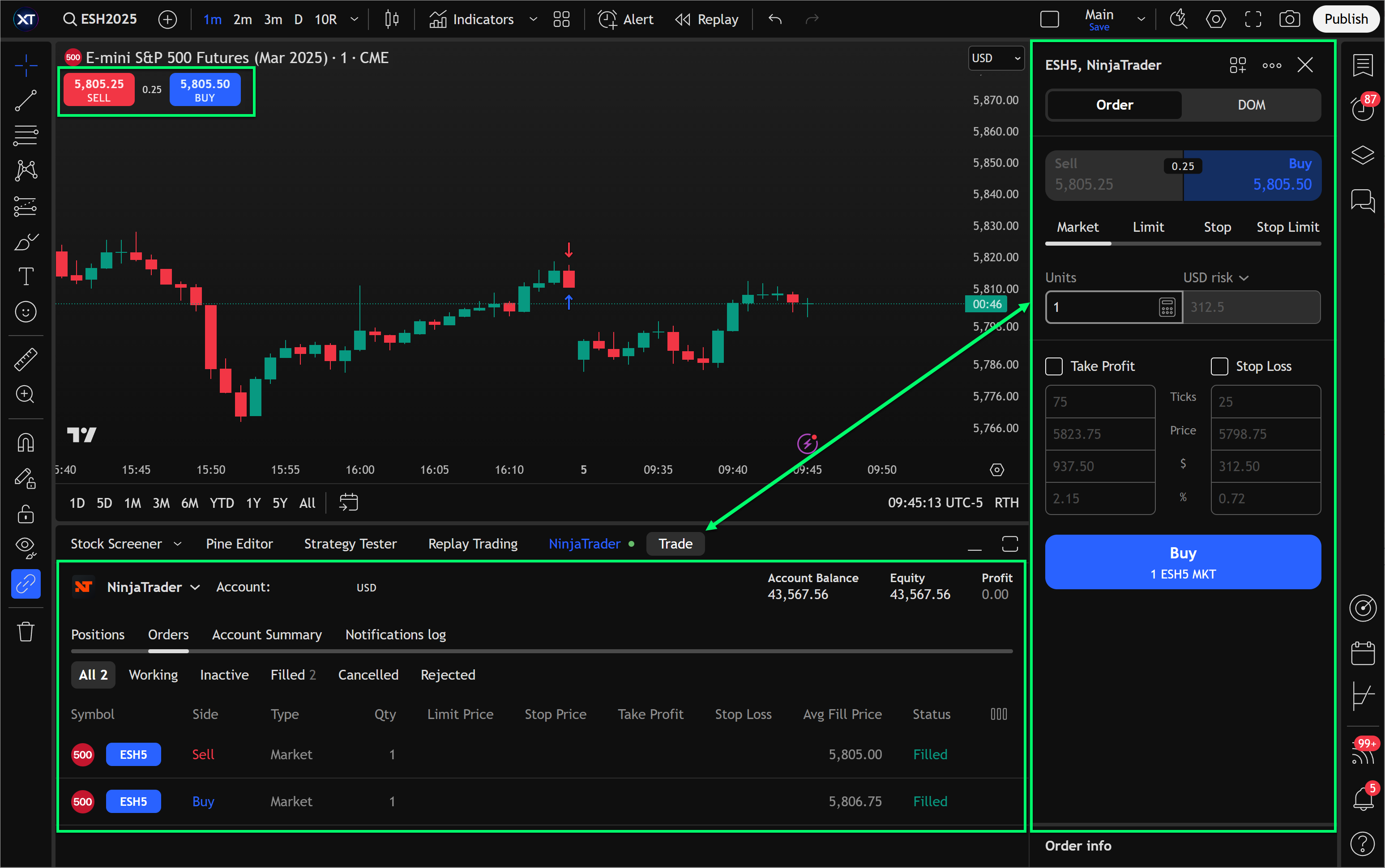This screenshot has width=1385, height=868.
Task: Select the Trend Line drawing tool
Action: [x=25, y=101]
